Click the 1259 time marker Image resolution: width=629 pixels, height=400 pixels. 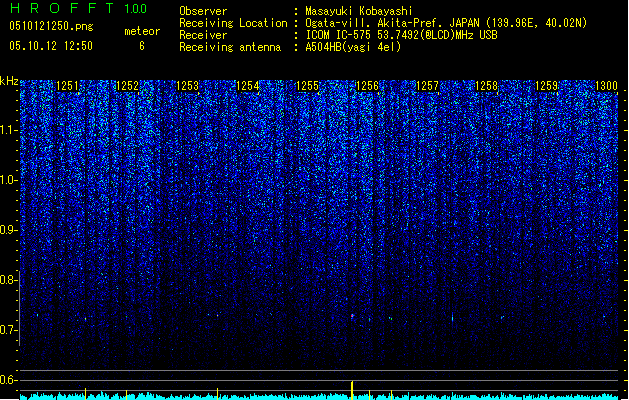pos(547,86)
